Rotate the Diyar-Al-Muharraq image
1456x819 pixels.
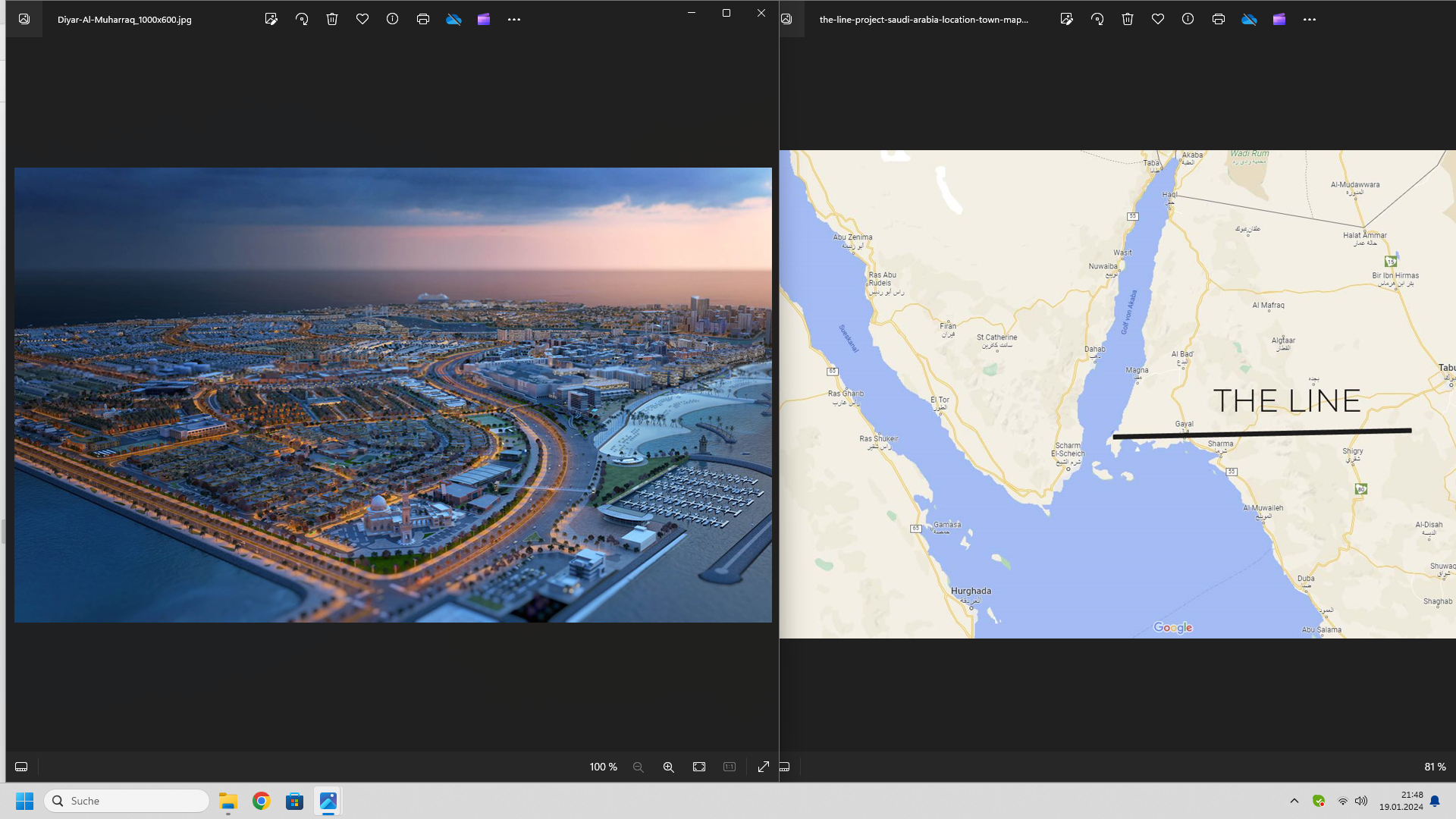click(x=302, y=20)
